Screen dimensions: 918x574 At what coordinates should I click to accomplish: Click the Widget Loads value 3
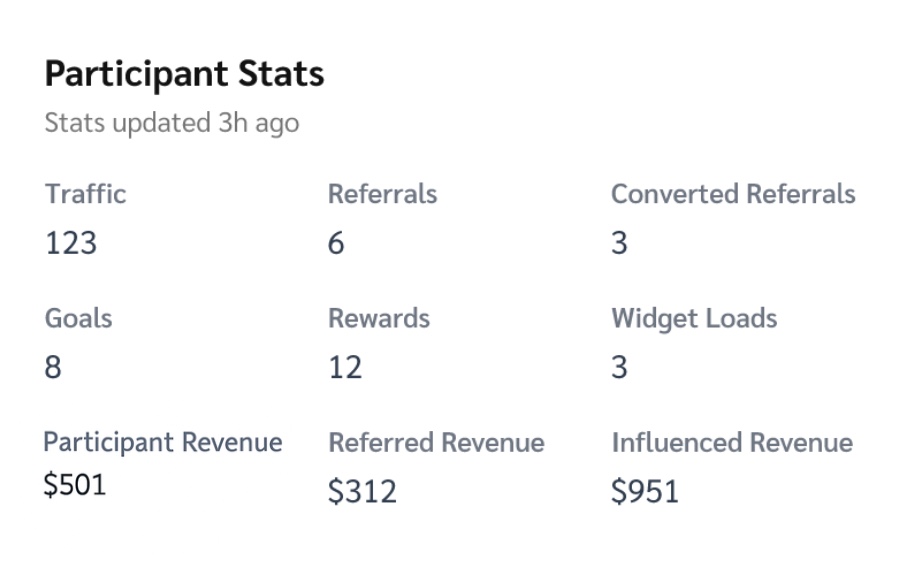(619, 367)
